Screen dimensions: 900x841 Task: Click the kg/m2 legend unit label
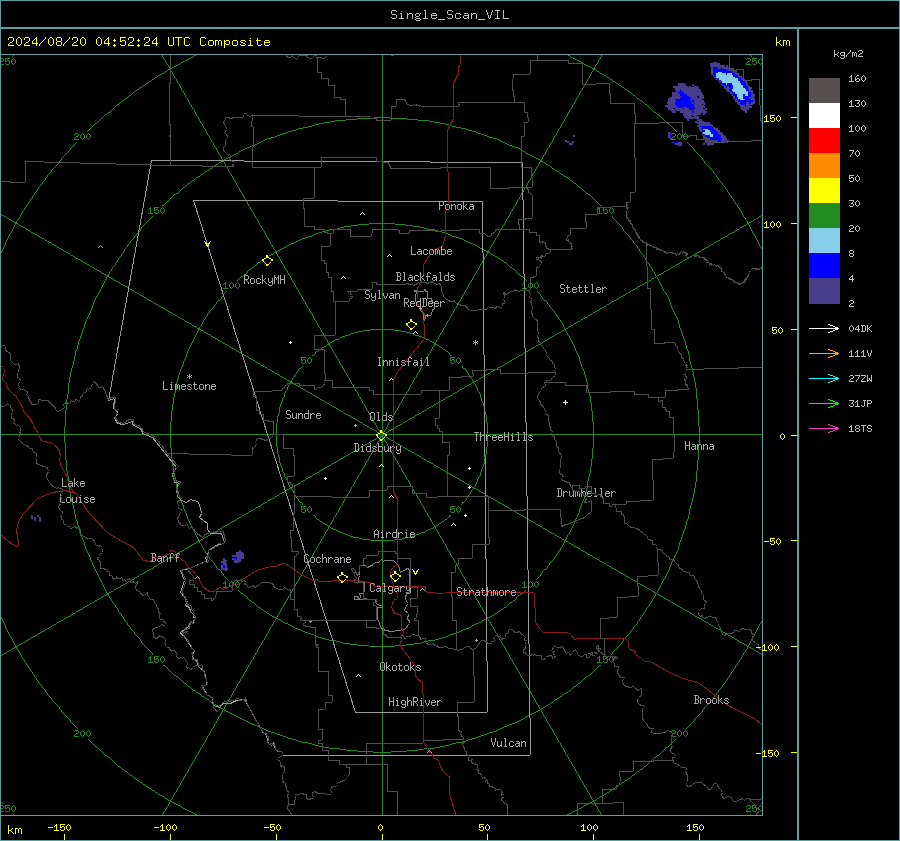coord(848,54)
